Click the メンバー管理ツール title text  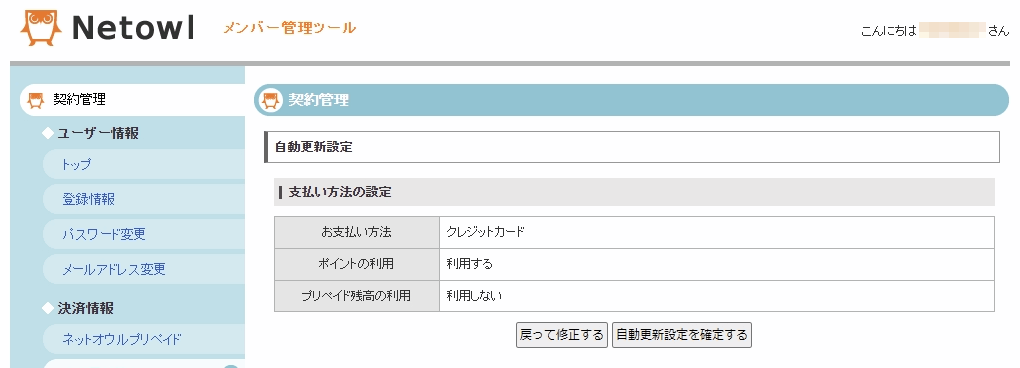[x=289, y=28]
